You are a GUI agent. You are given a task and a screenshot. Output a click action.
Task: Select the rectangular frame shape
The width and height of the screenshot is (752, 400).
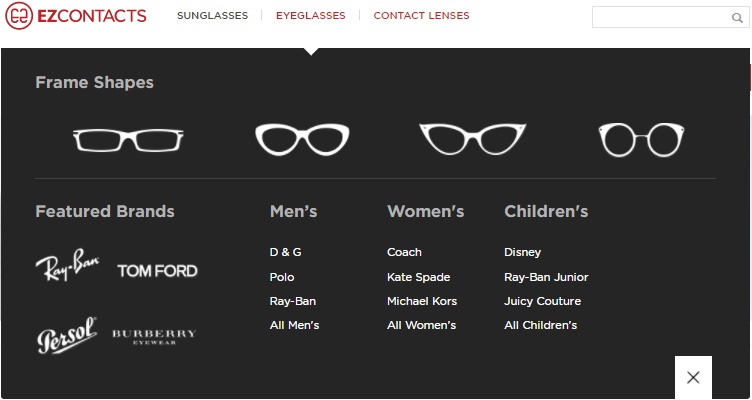[x=128, y=140]
